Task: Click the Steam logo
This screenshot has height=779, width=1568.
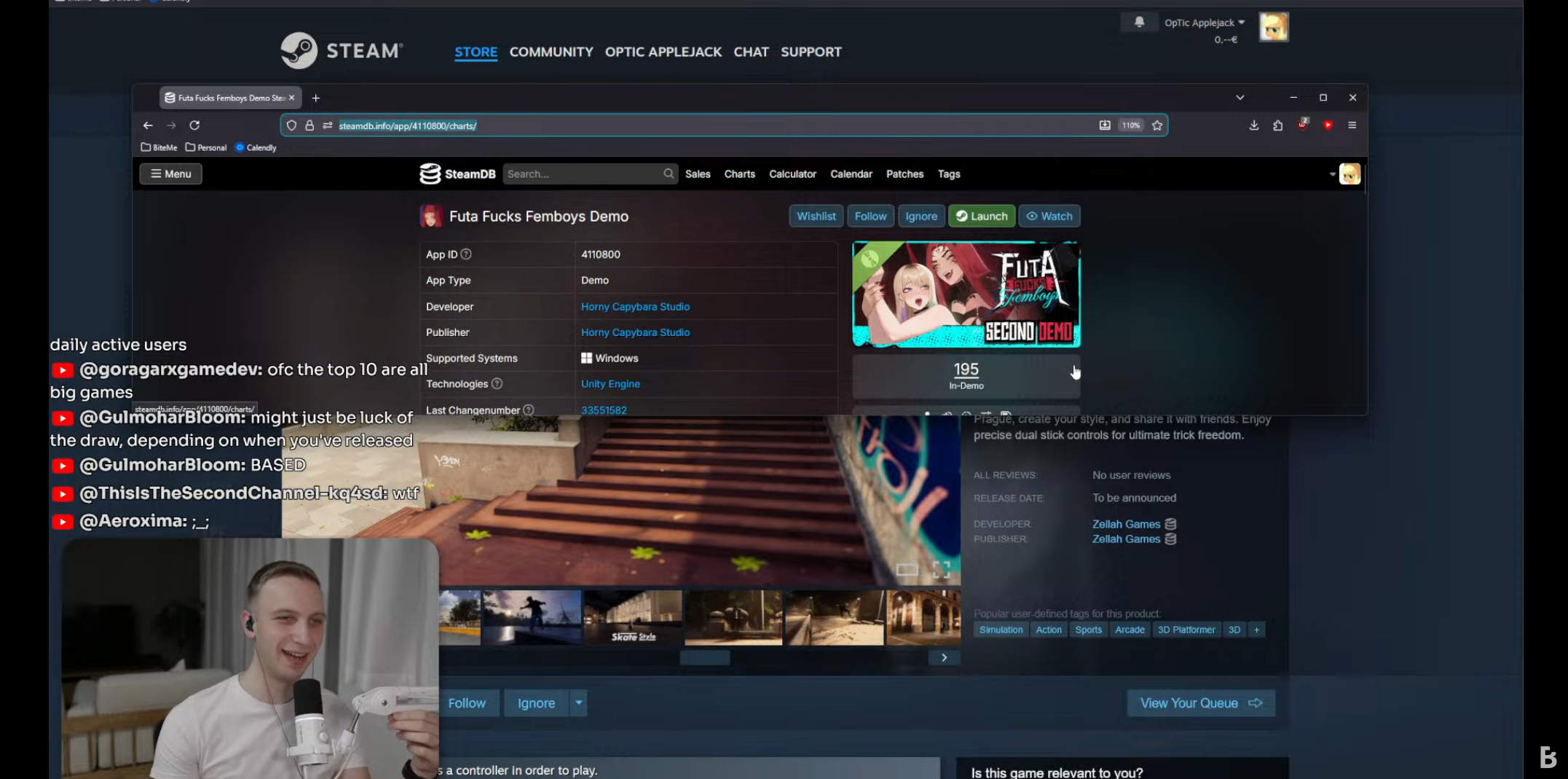Action: click(x=342, y=51)
